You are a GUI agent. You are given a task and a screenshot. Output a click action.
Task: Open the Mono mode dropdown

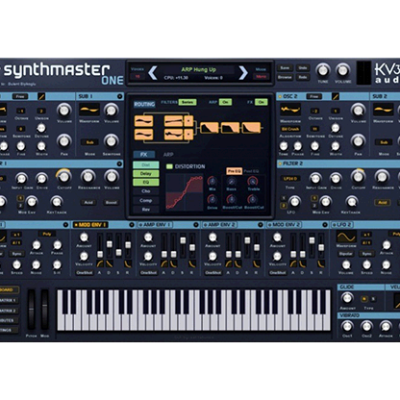point(261,76)
